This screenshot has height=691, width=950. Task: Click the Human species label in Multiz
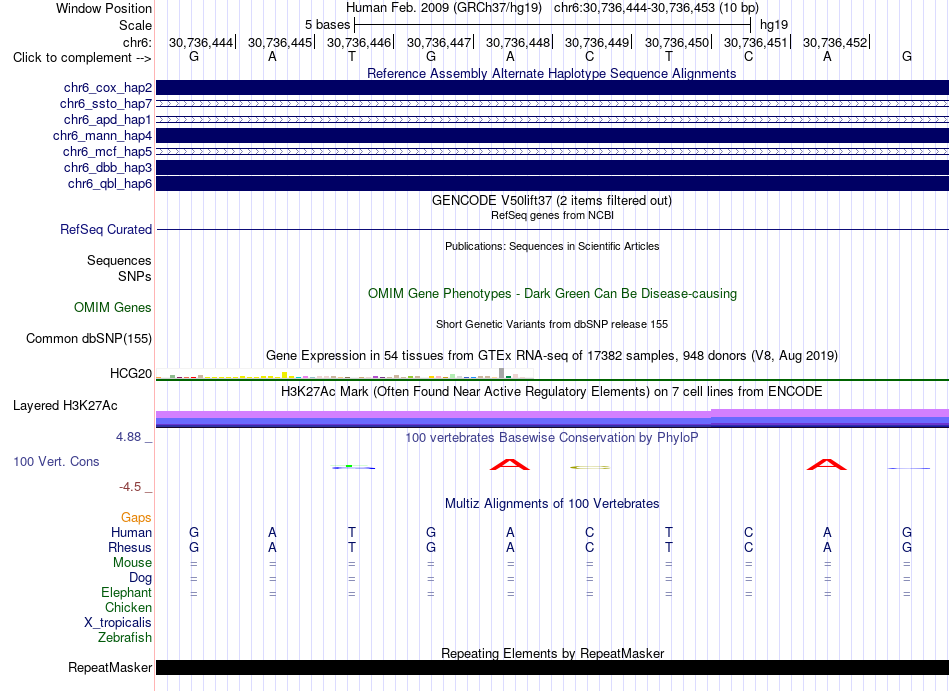(x=131, y=532)
